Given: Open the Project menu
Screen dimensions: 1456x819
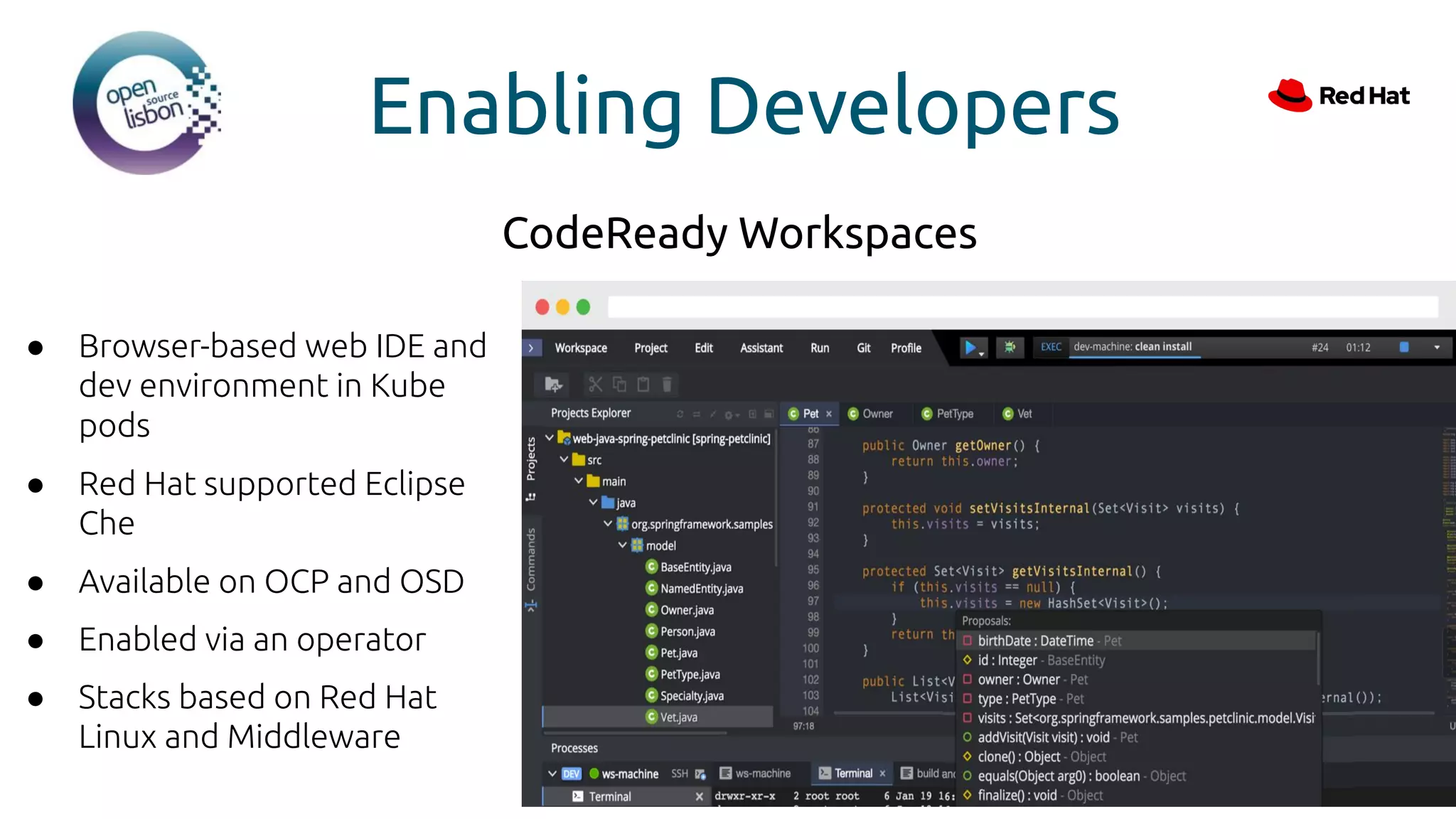Looking at the screenshot, I should [x=651, y=348].
